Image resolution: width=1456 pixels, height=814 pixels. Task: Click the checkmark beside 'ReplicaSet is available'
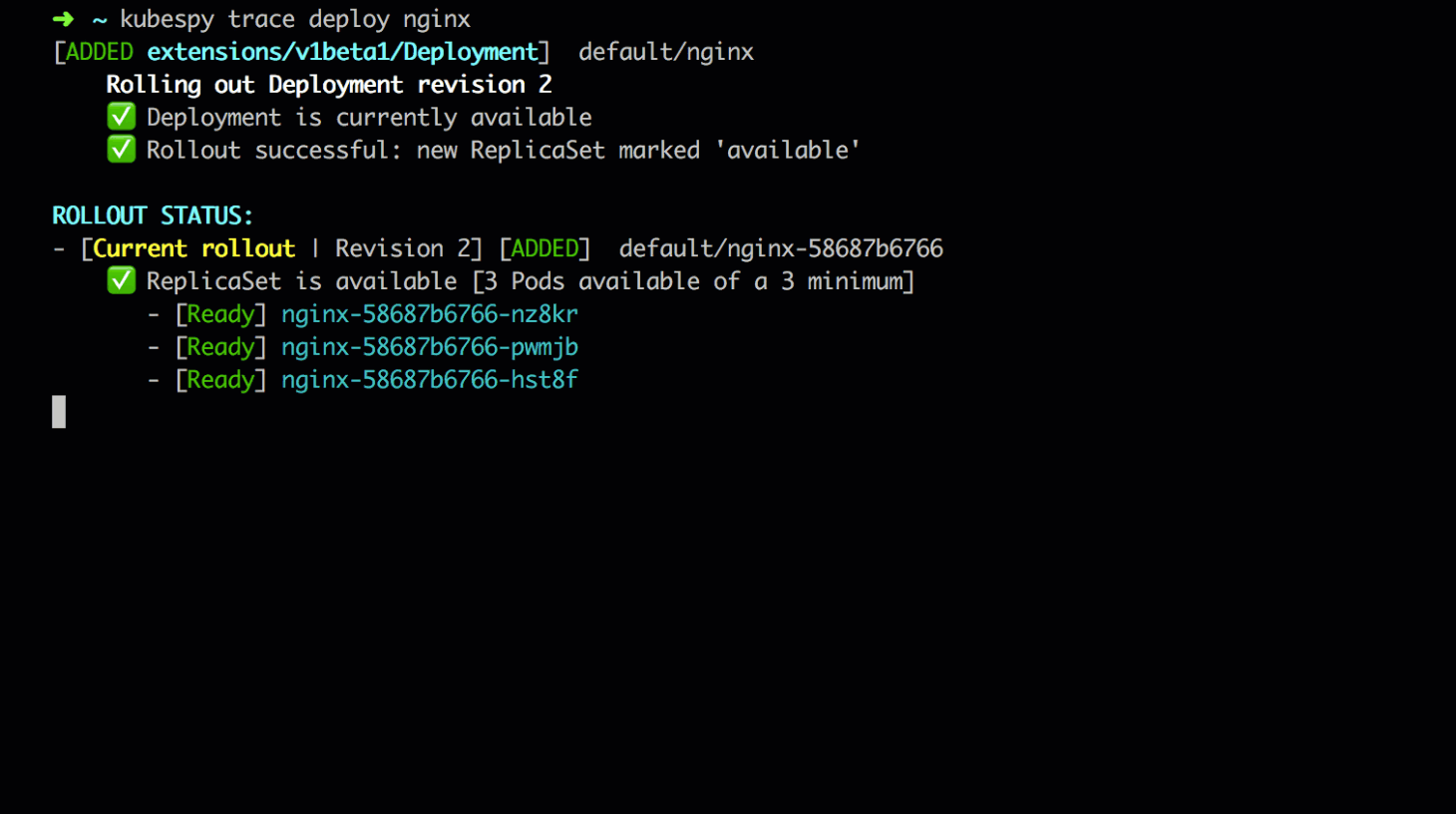(121, 281)
